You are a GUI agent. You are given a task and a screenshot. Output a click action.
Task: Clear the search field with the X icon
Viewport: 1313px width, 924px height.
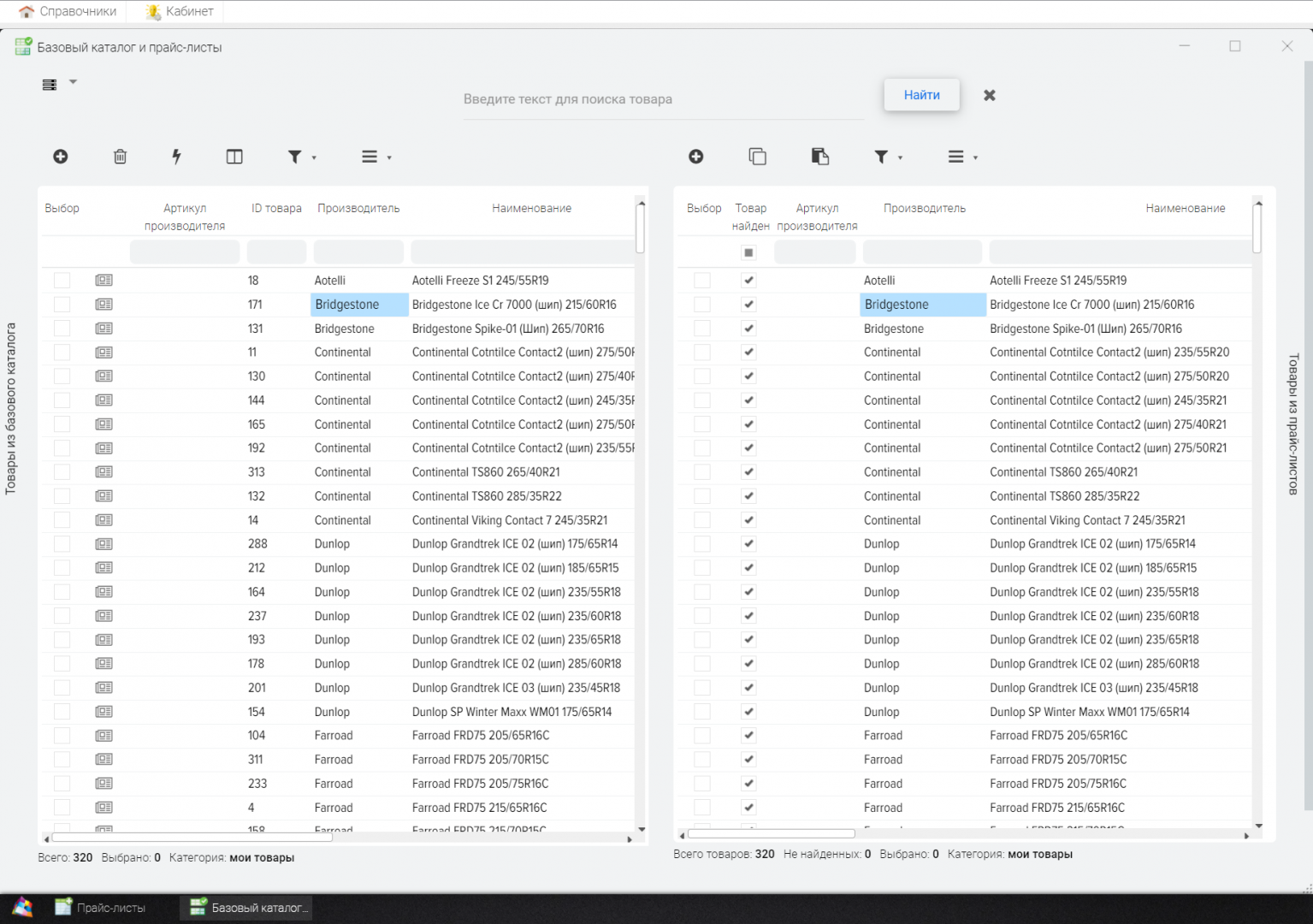click(x=990, y=95)
